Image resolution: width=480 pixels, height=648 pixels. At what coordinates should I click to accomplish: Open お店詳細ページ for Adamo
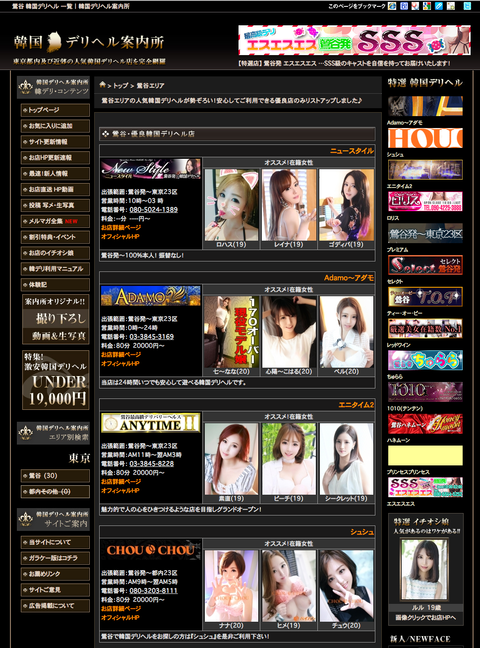121,355
